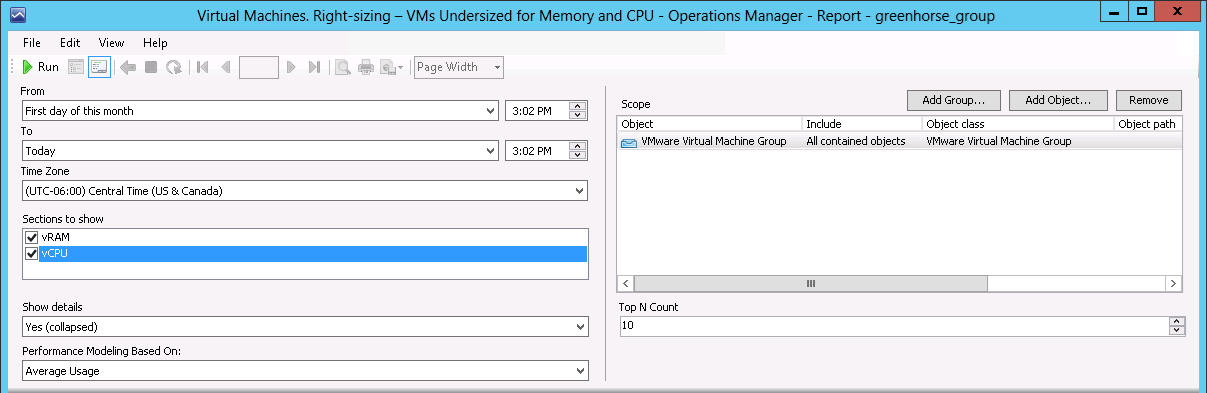Click scope list scroll right arrow

tap(1174, 284)
